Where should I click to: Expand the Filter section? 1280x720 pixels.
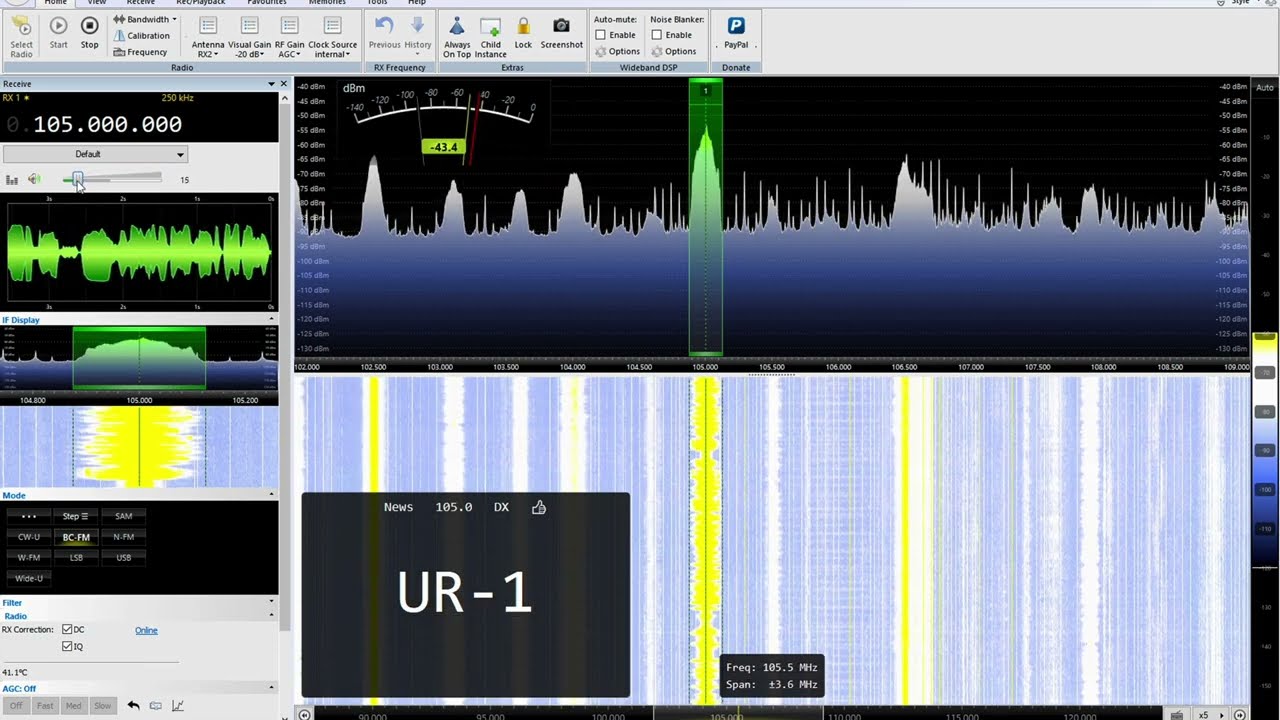(x=271, y=603)
